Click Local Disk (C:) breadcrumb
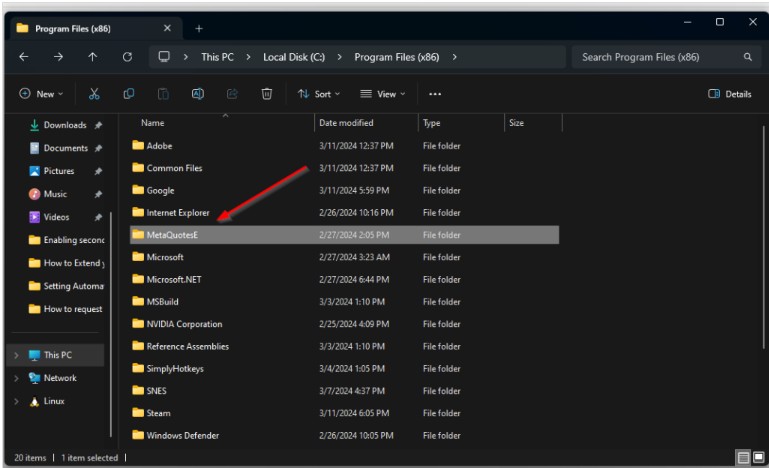769x468 pixels. click(294, 57)
